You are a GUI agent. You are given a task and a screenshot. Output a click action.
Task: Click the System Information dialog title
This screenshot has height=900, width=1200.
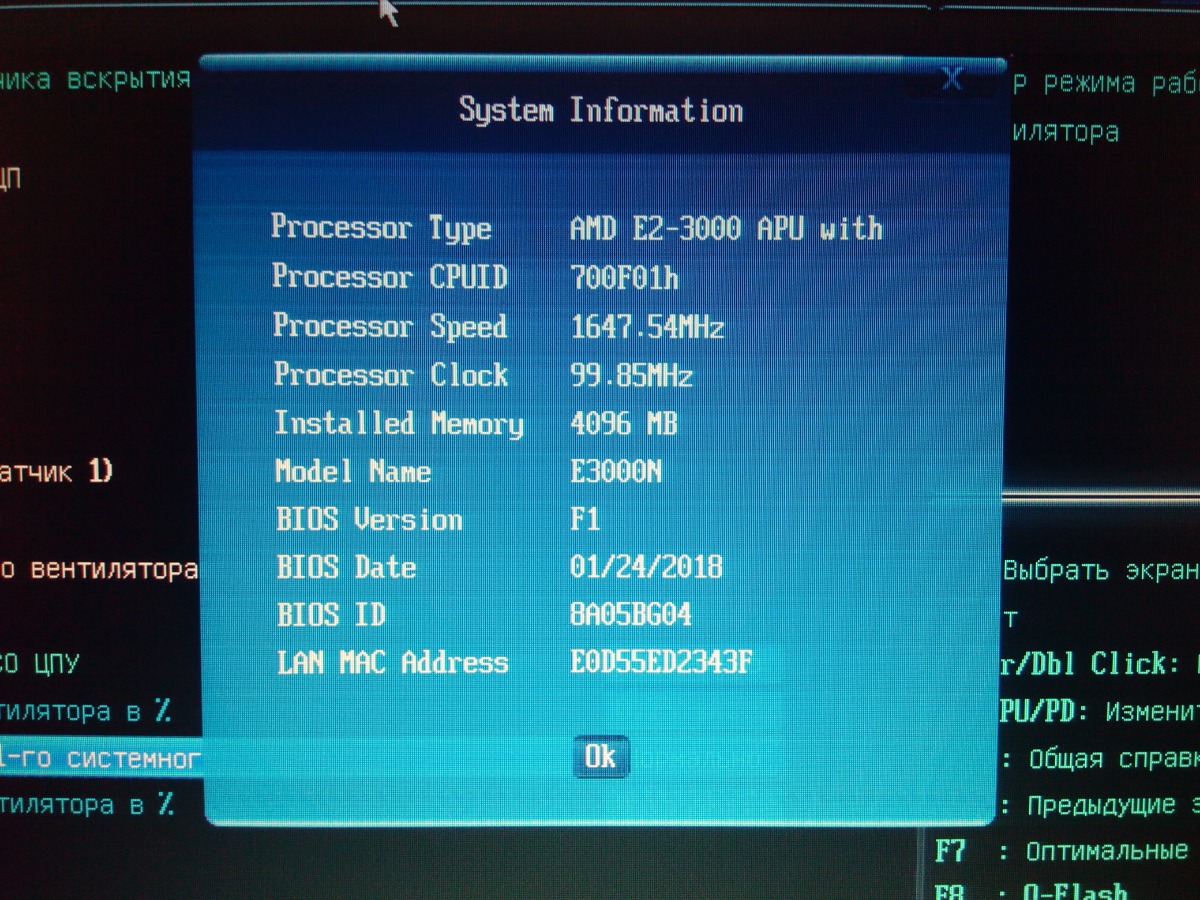click(600, 110)
